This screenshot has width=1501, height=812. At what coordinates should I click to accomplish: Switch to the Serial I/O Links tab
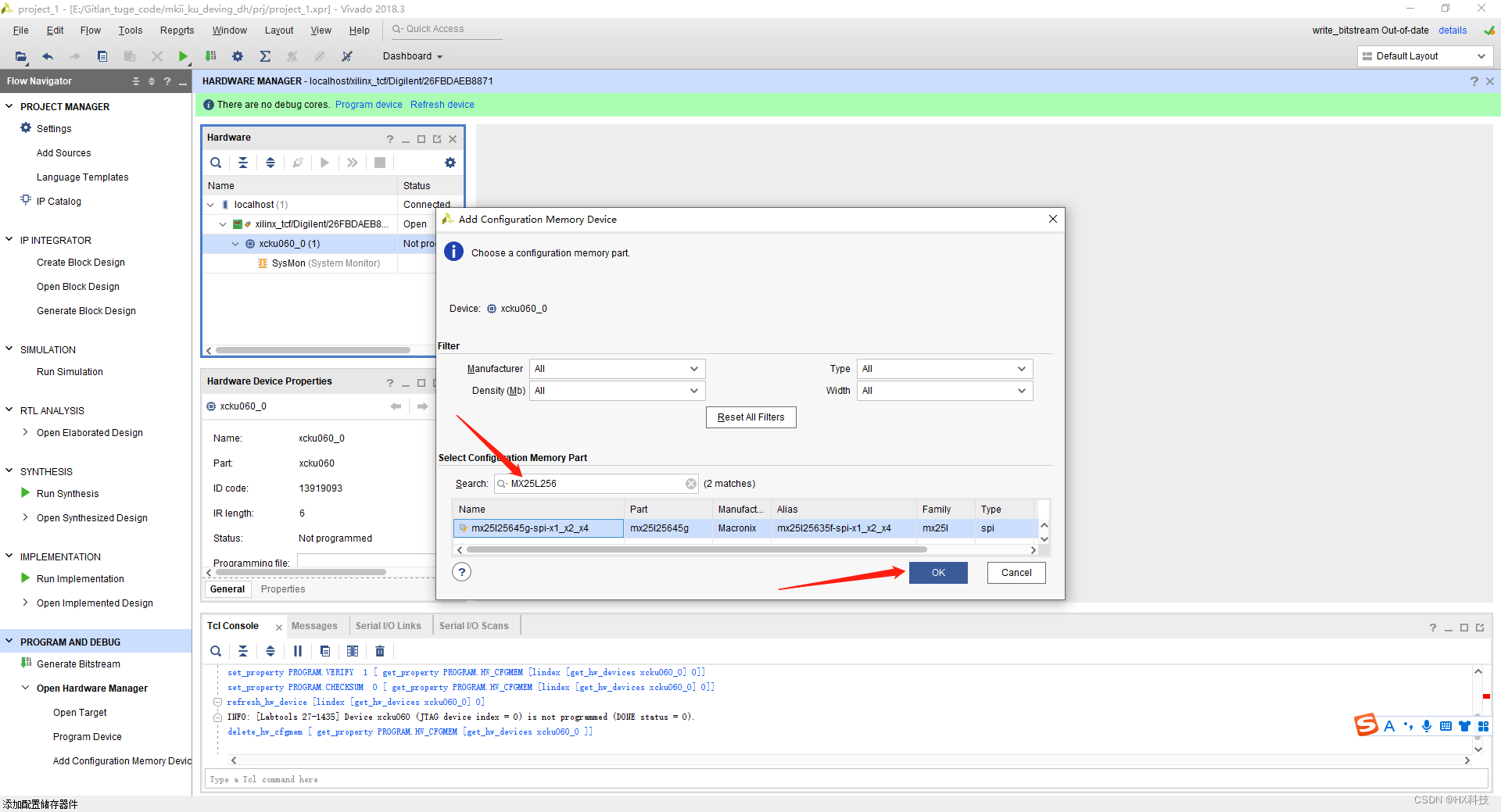pos(389,626)
